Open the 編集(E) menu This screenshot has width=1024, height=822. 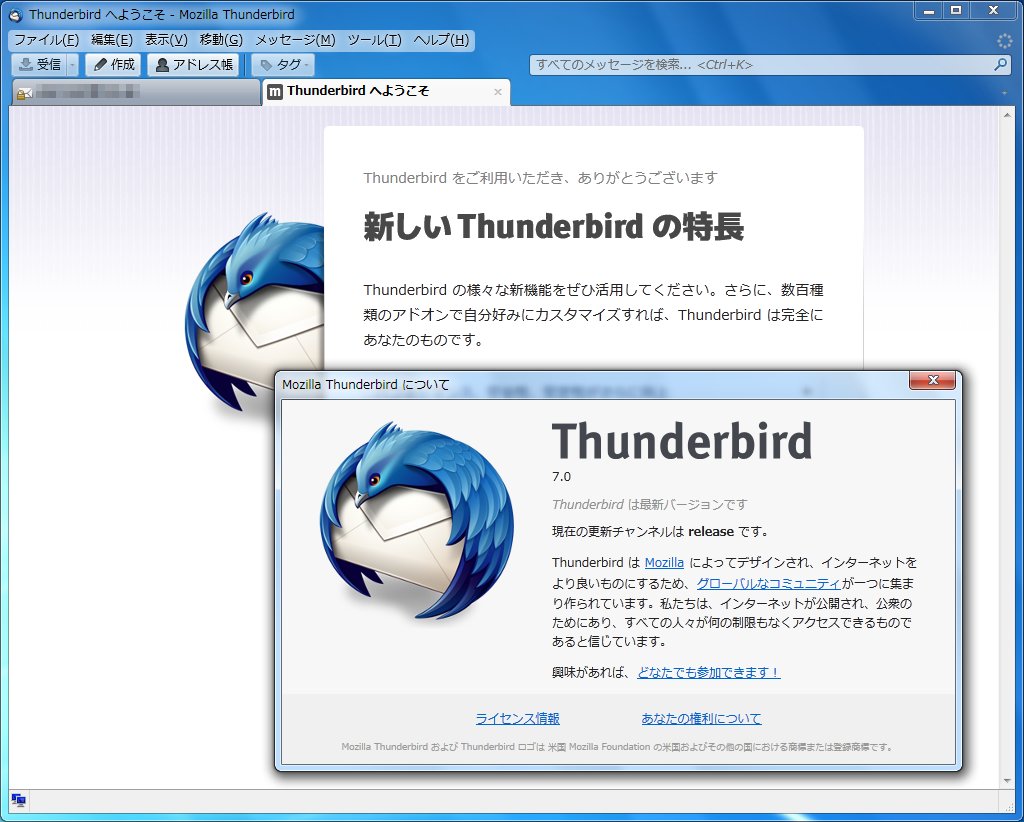tap(112, 40)
